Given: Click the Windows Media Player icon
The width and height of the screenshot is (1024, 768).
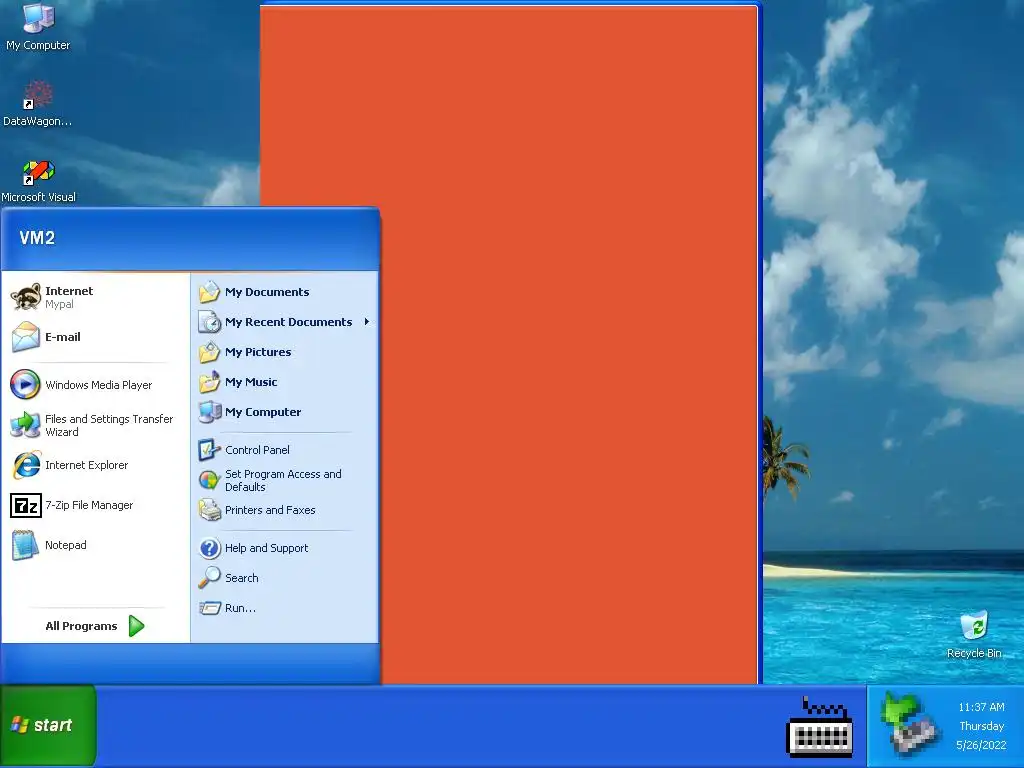Looking at the screenshot, I should pyautogui.click(x=25, y=385).
